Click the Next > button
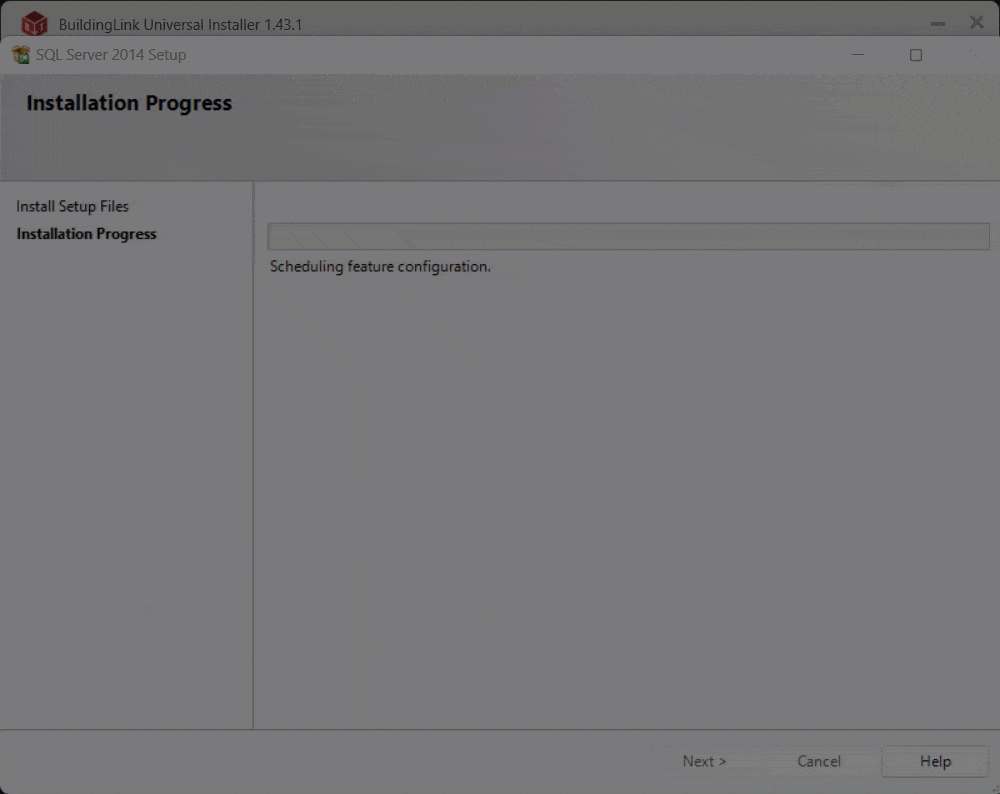This screenshot has height=794, width=1000. 704,761
